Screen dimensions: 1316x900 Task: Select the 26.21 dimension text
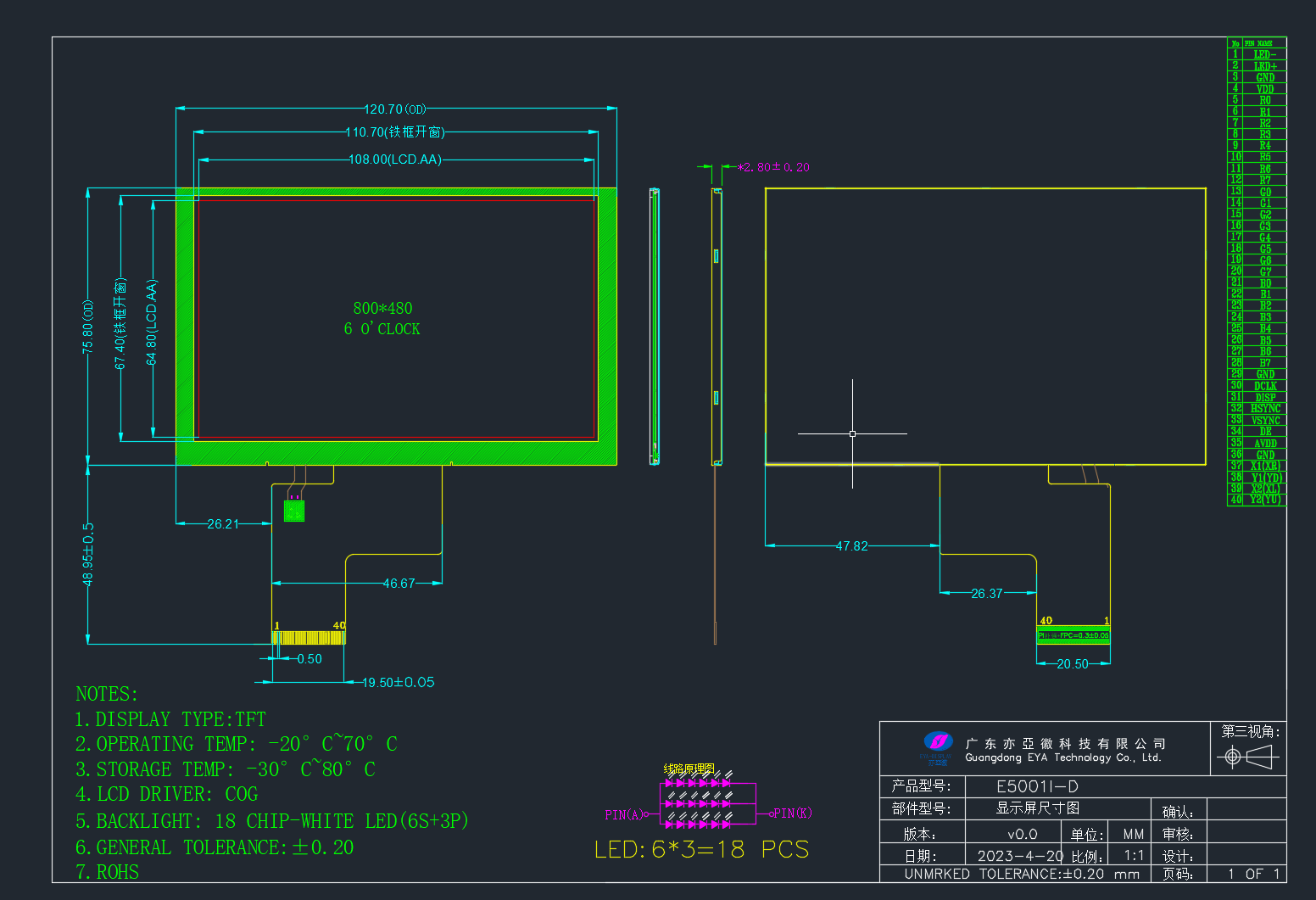point(223,524)
